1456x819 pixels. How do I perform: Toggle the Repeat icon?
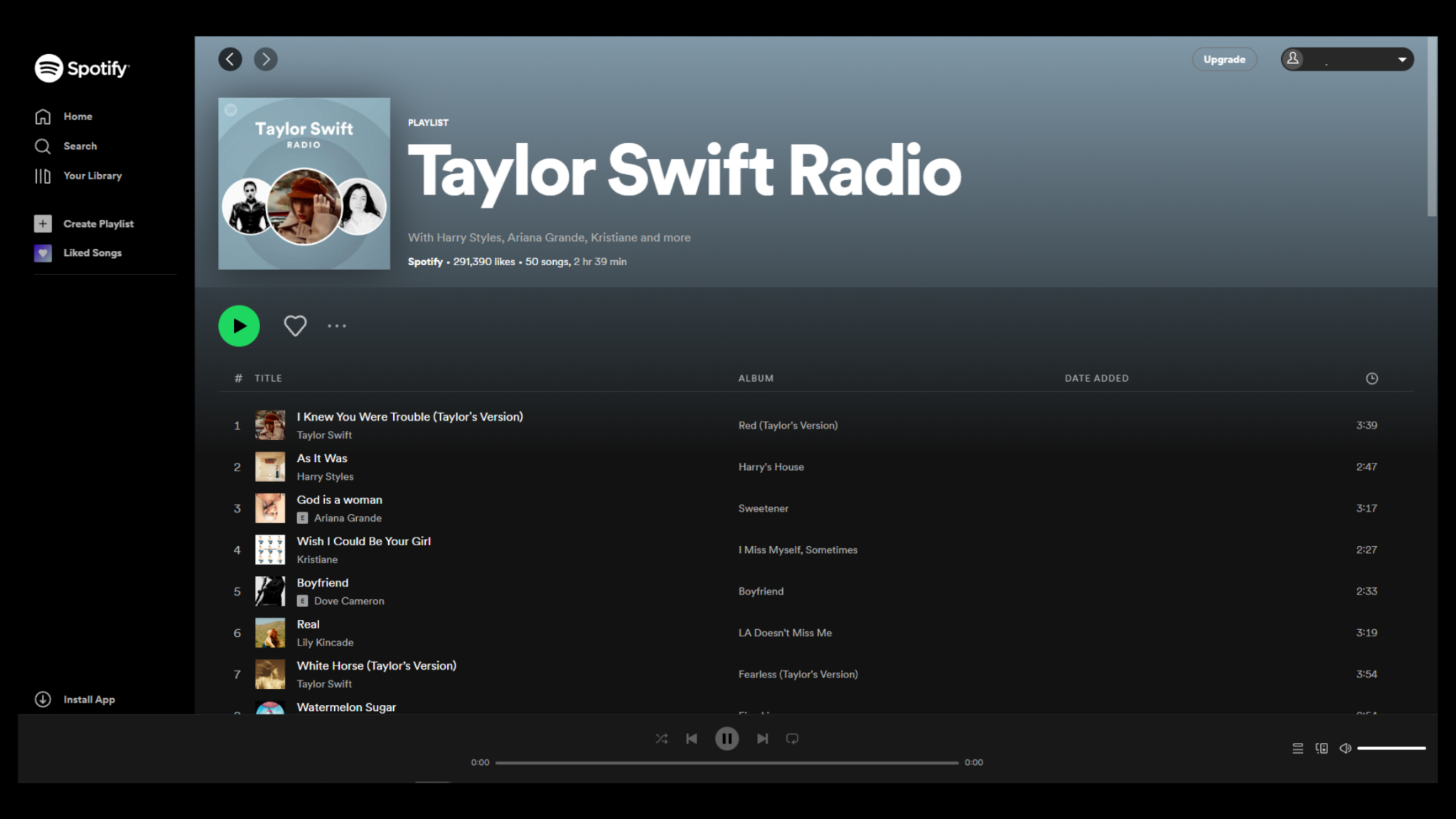click(x=792, y=738)
